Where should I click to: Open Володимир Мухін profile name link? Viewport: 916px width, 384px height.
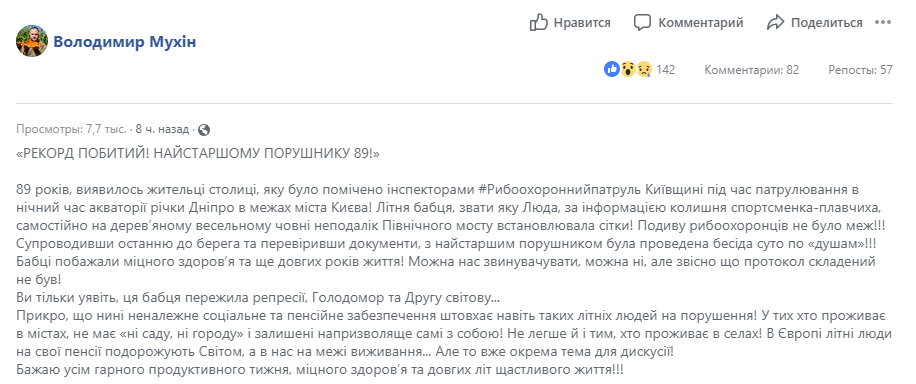click(x=124, y=42)
